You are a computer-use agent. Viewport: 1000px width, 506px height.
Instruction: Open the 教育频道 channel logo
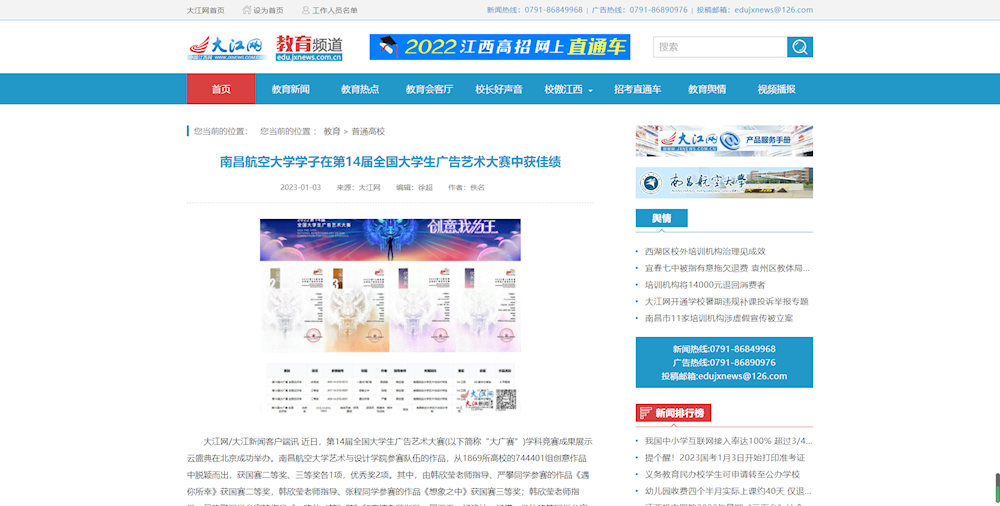309,47
